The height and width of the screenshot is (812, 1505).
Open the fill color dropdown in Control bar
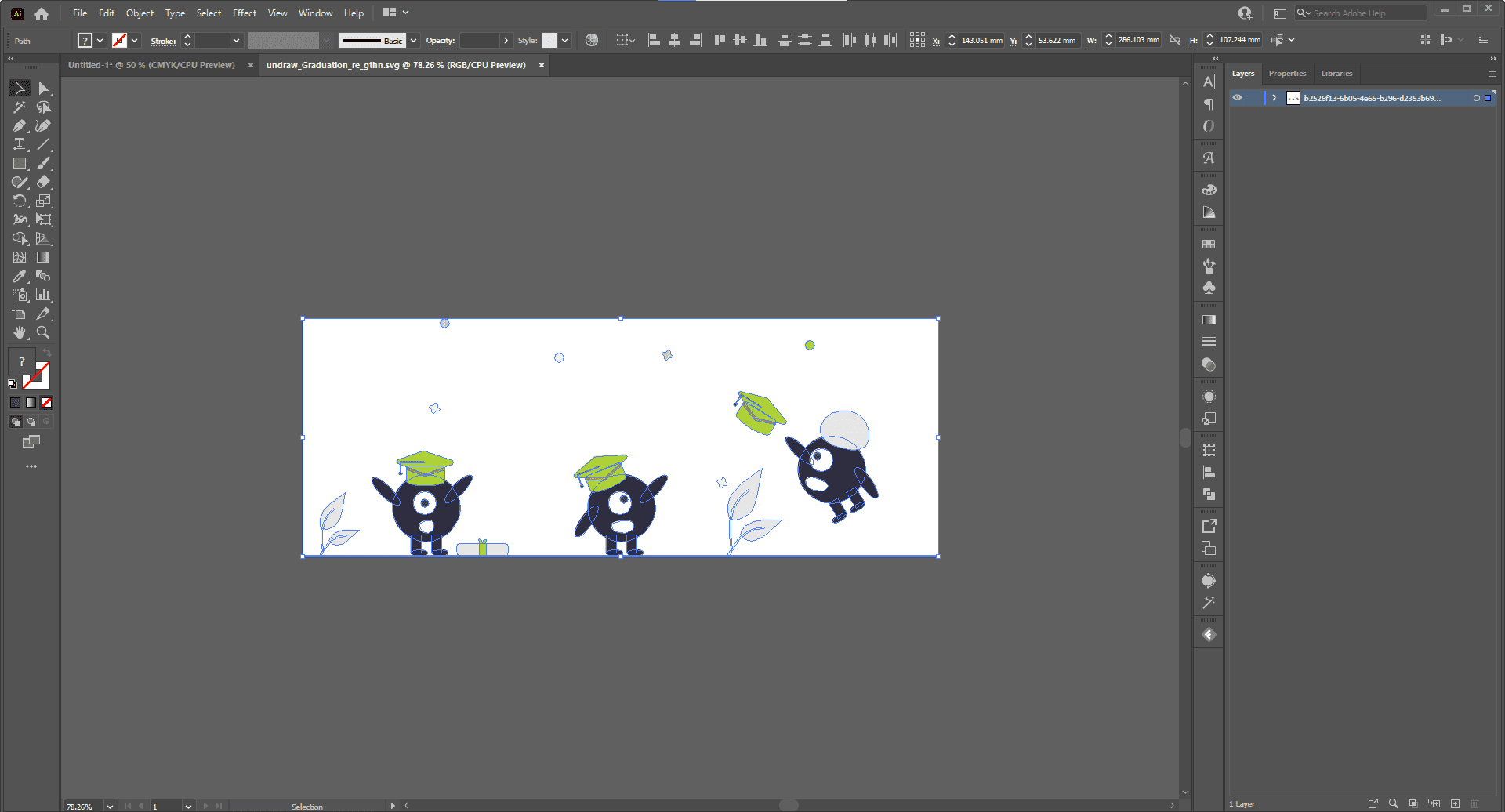click(x=100, y=41)
